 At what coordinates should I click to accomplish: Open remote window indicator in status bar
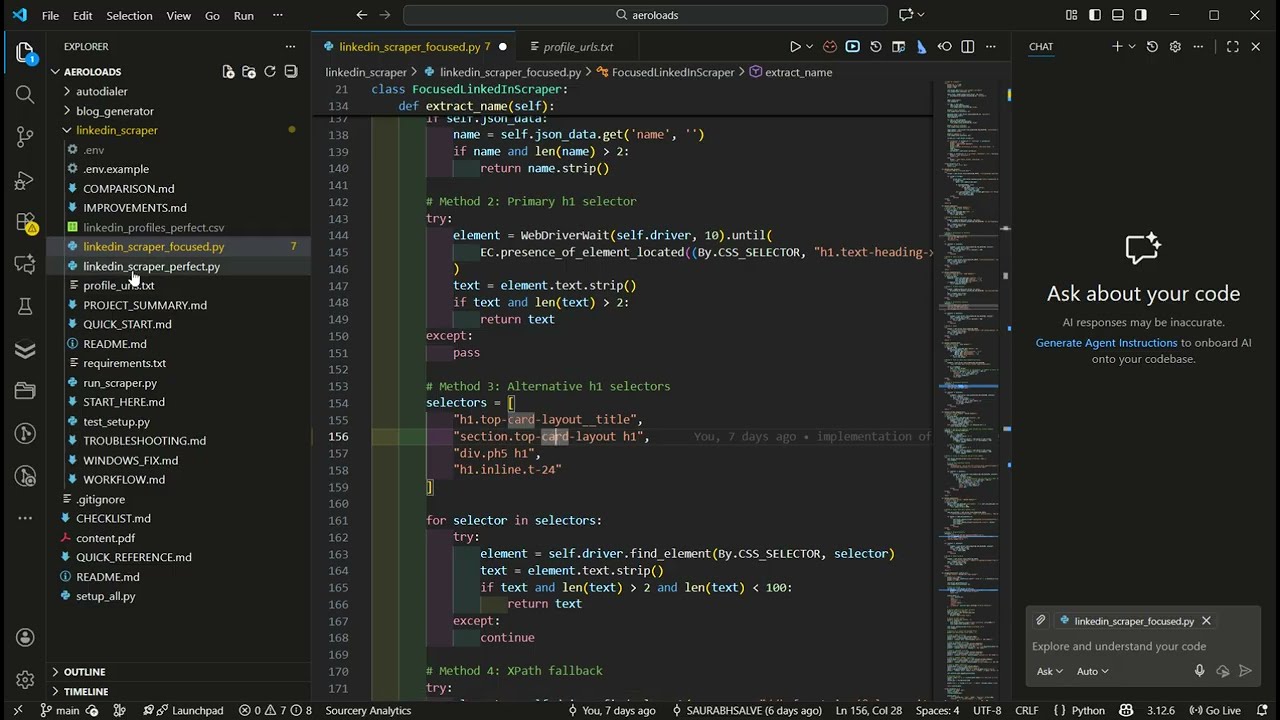[17, 711]
